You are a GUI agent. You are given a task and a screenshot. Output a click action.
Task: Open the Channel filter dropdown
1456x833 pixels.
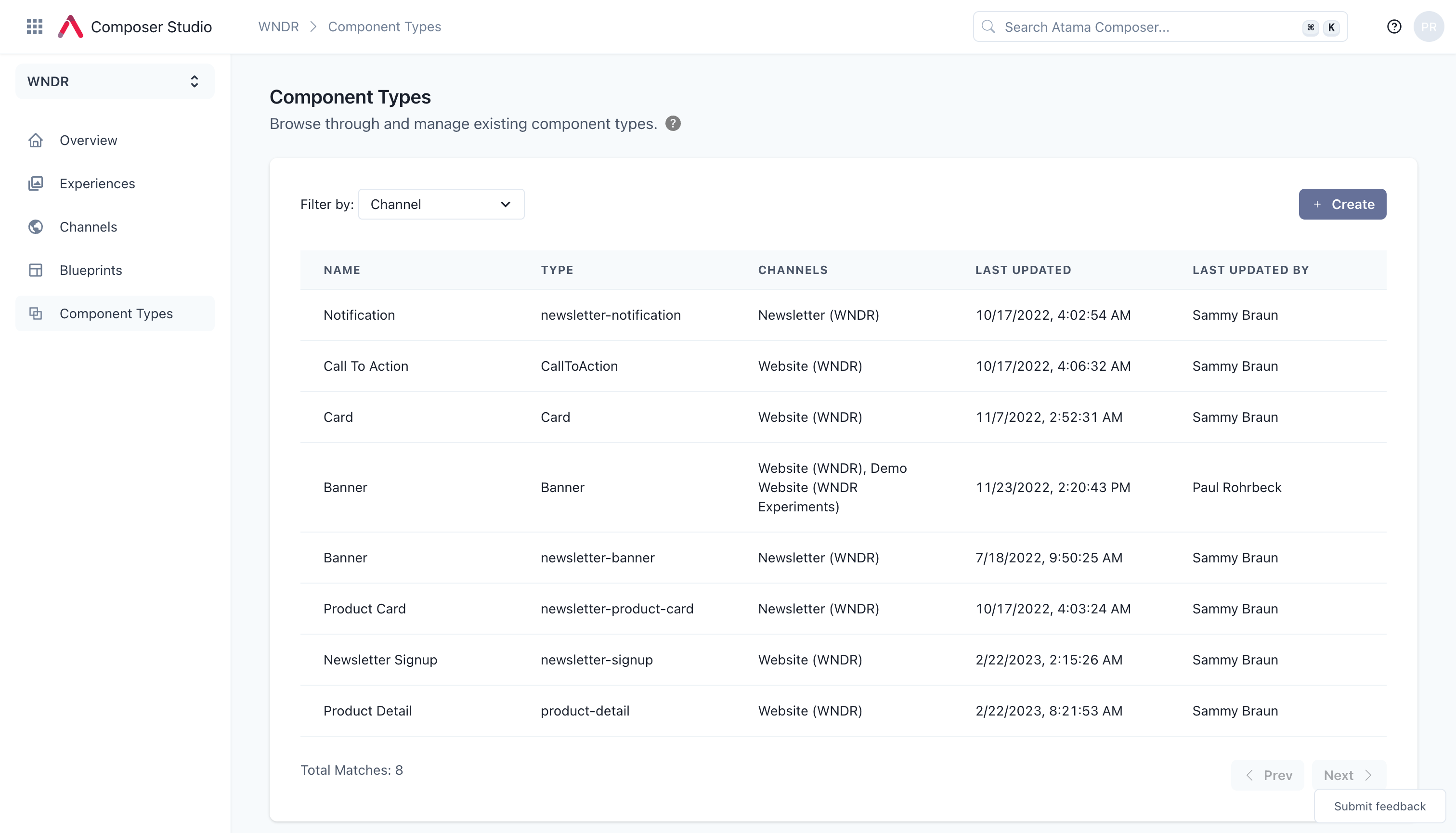441,204
